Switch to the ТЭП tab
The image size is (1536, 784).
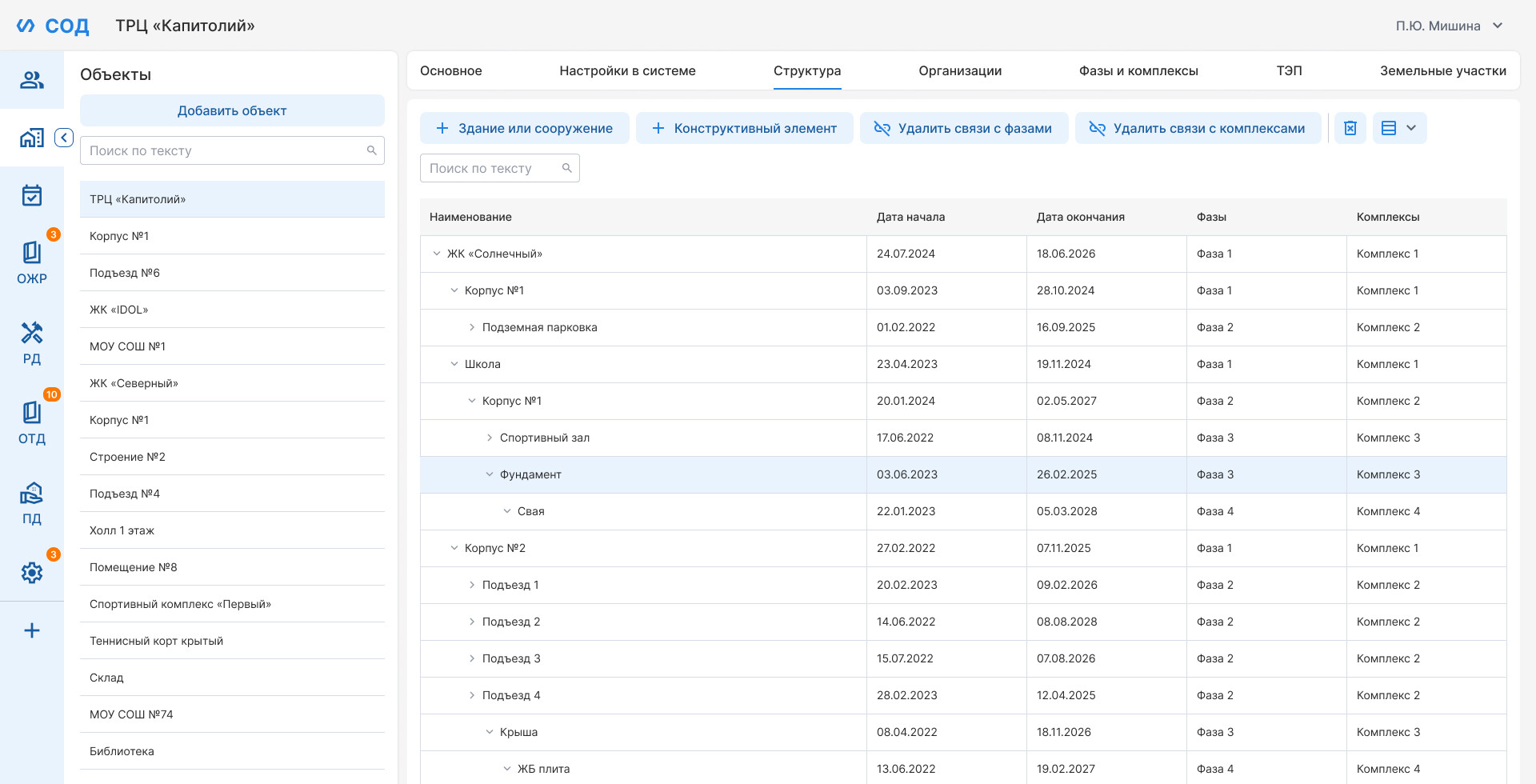click(1289, 70)
